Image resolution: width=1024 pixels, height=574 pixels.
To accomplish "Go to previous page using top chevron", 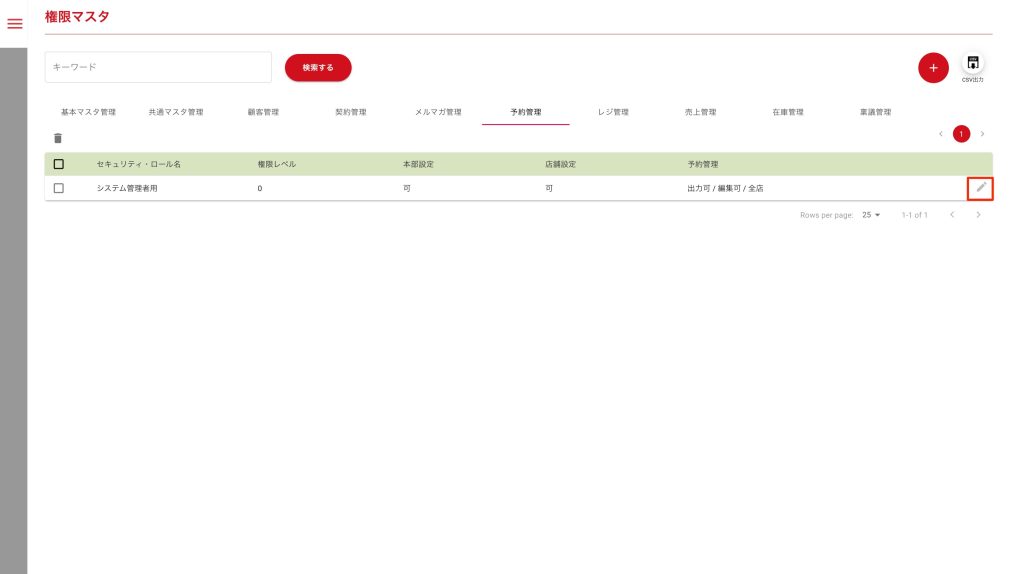I will point(940,134).
